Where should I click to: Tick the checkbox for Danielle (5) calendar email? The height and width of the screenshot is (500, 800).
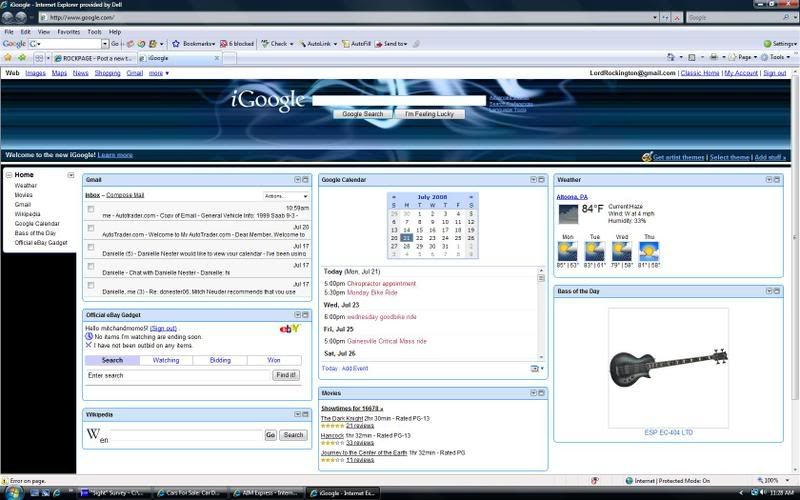pos(91,247)
